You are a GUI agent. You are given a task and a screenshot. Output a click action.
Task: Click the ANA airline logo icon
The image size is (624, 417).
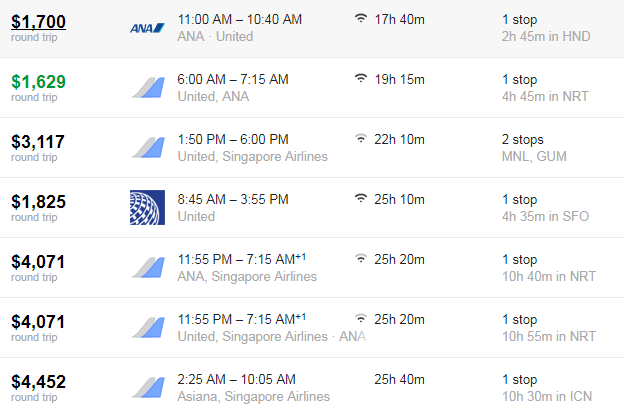[x=147, y=28]
